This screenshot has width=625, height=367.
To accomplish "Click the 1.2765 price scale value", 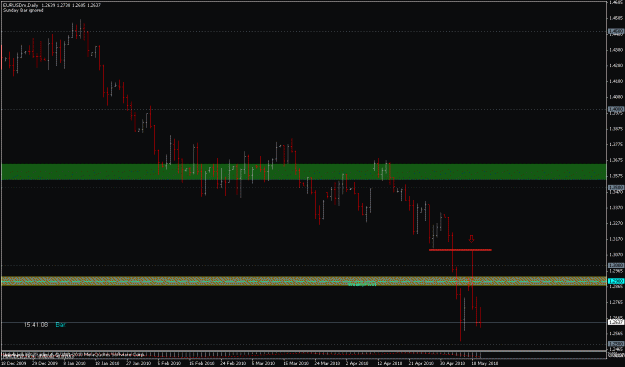I will click(616, 302).
